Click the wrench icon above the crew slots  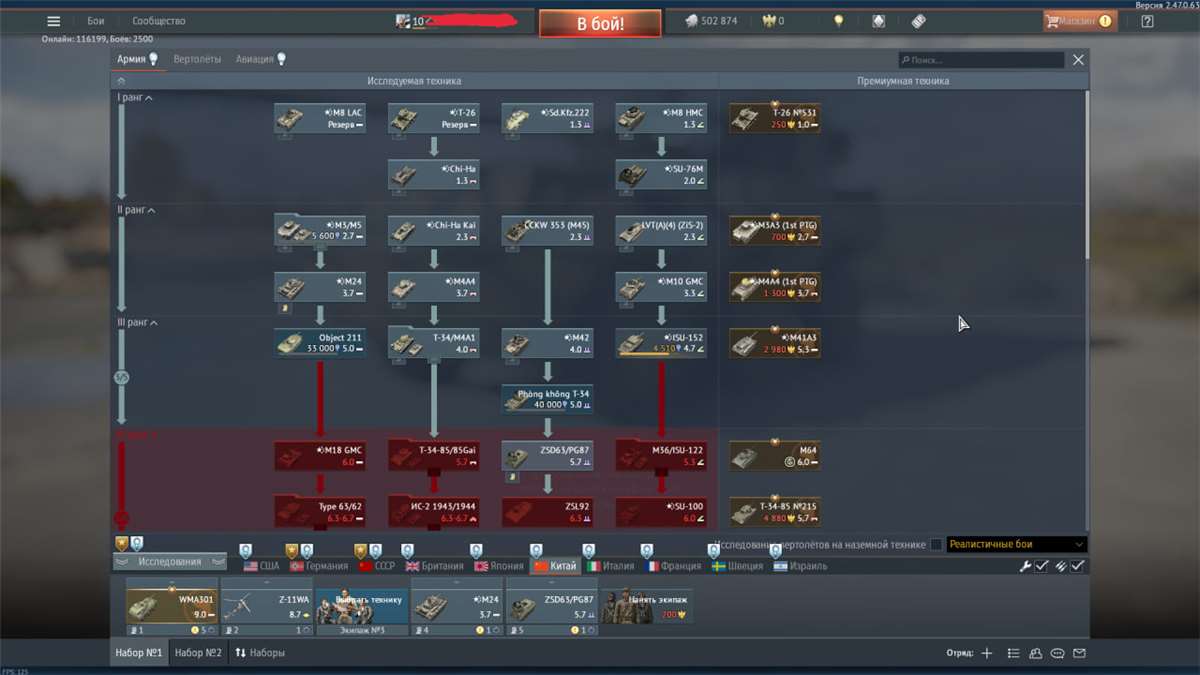(x=1025, y=566)
